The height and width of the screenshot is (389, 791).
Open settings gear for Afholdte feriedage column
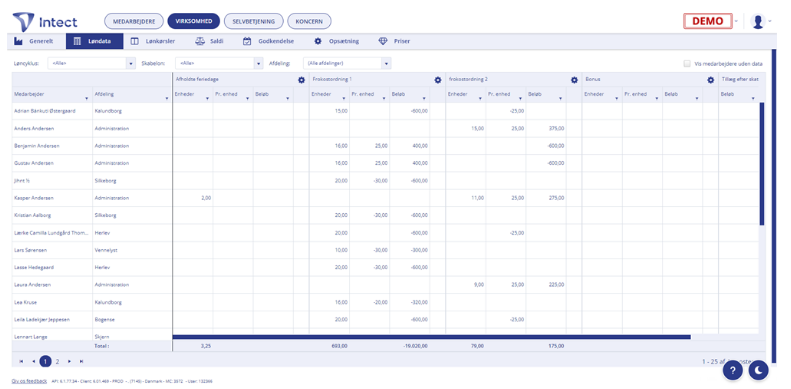[x=301, y=80]
